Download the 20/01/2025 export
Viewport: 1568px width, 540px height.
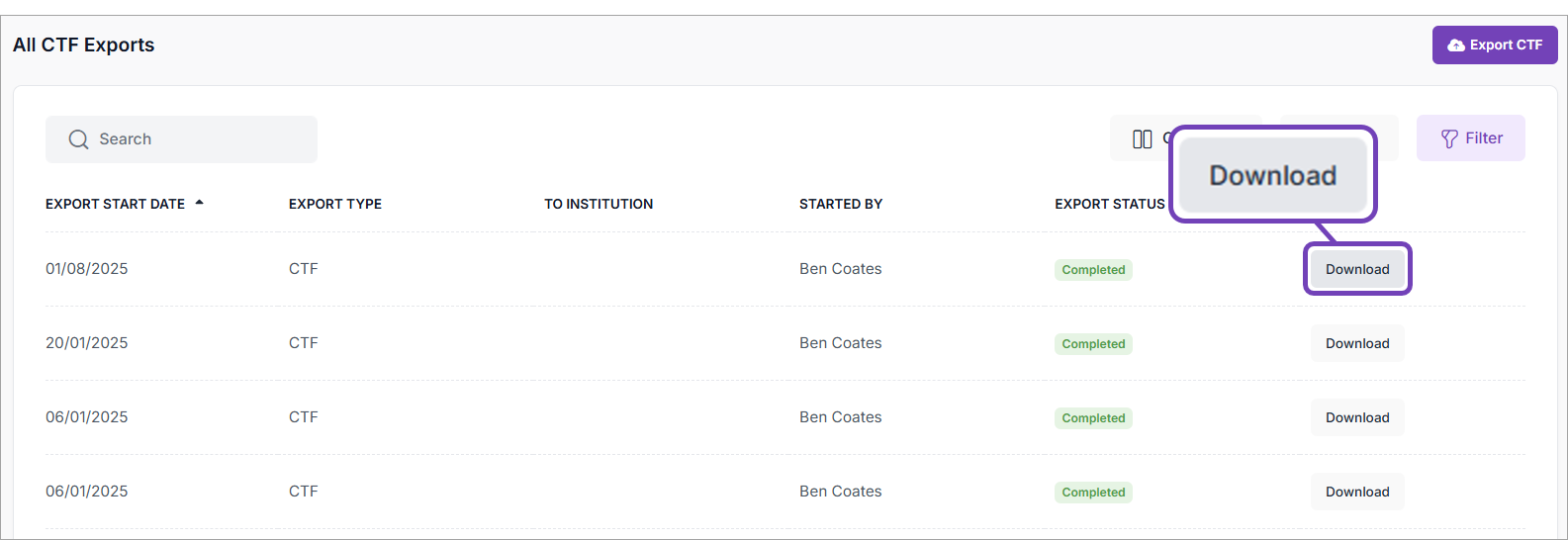1357,343
